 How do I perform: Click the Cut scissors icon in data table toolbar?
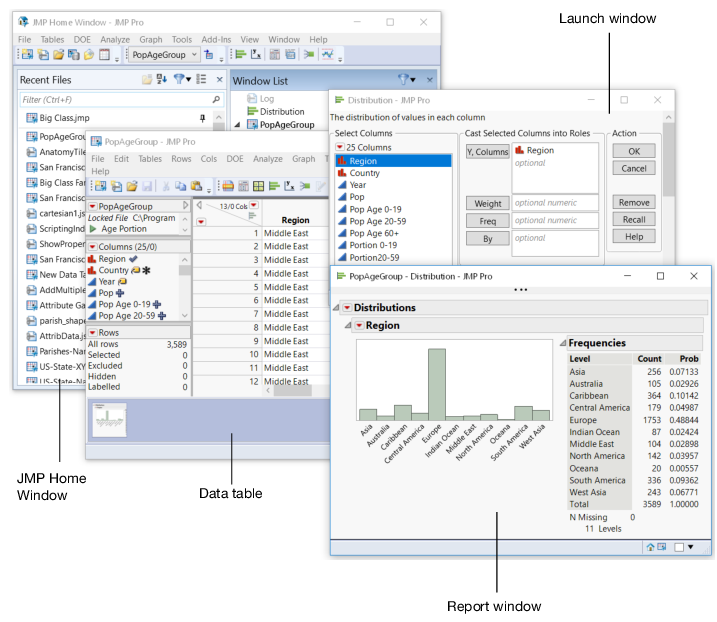tap(167, 186)
